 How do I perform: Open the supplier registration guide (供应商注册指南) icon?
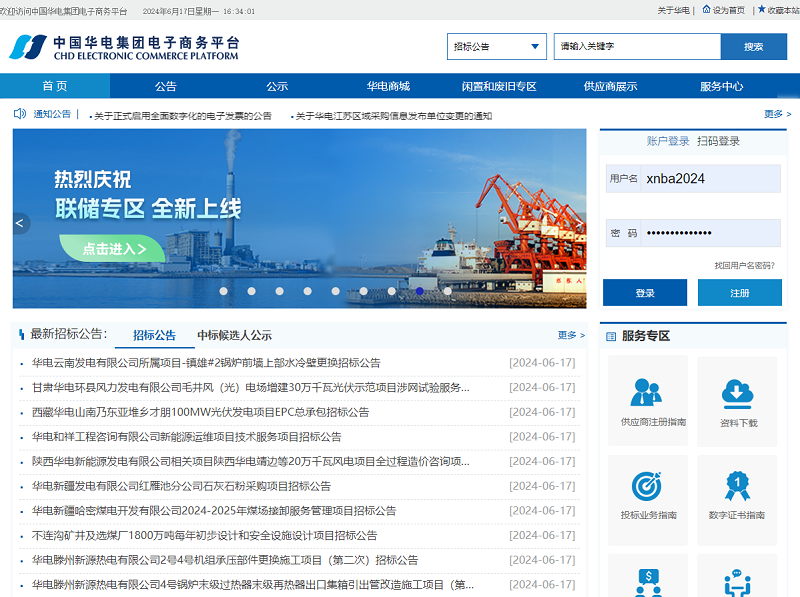click(647, 393)
